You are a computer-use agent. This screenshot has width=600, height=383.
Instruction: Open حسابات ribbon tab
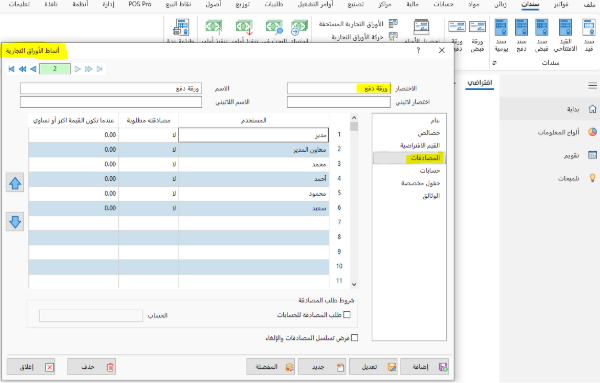pos(443,5)
